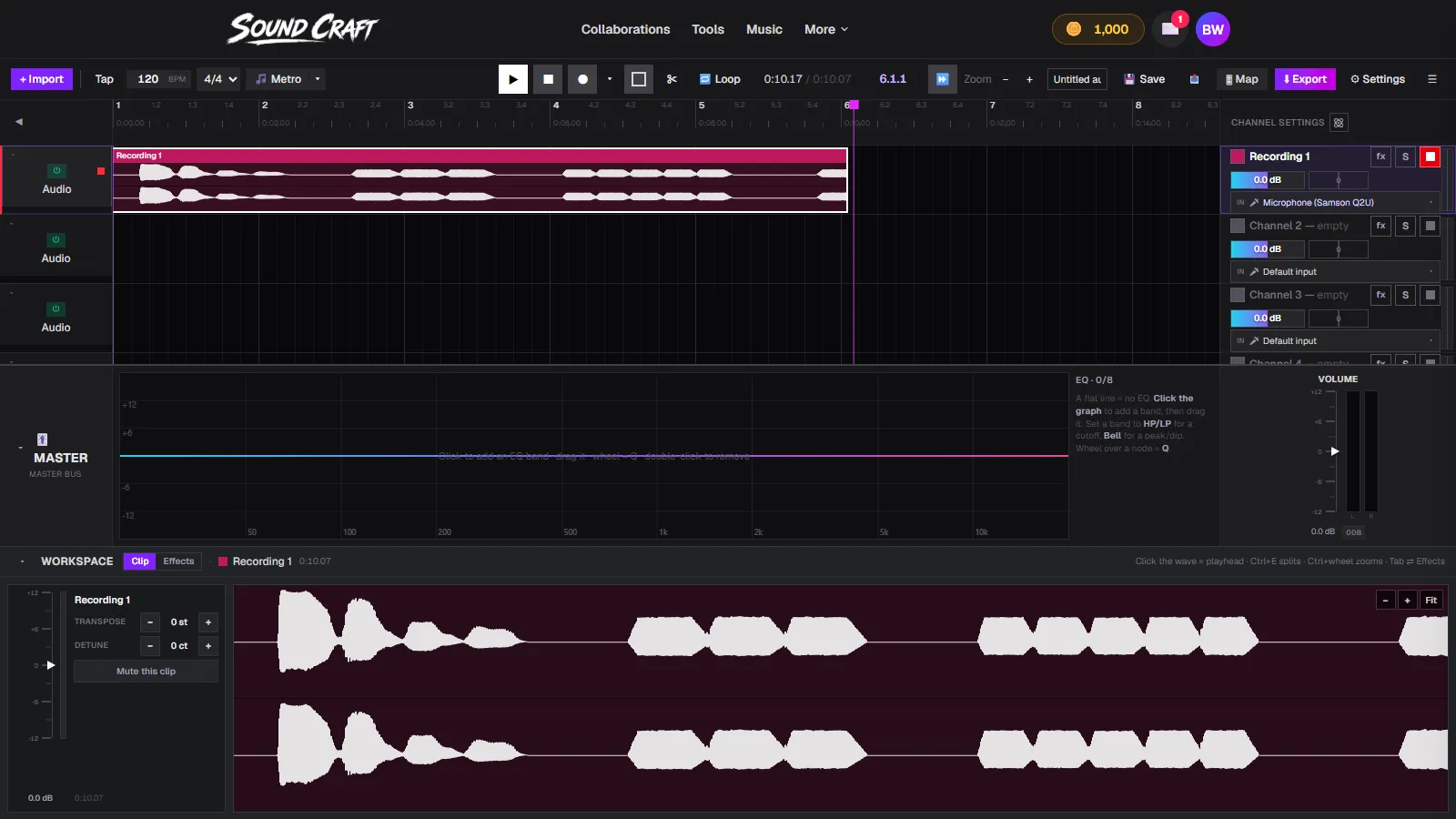Select the scissors split tool
Screen dimensions: 1456x819
[672, 79]
